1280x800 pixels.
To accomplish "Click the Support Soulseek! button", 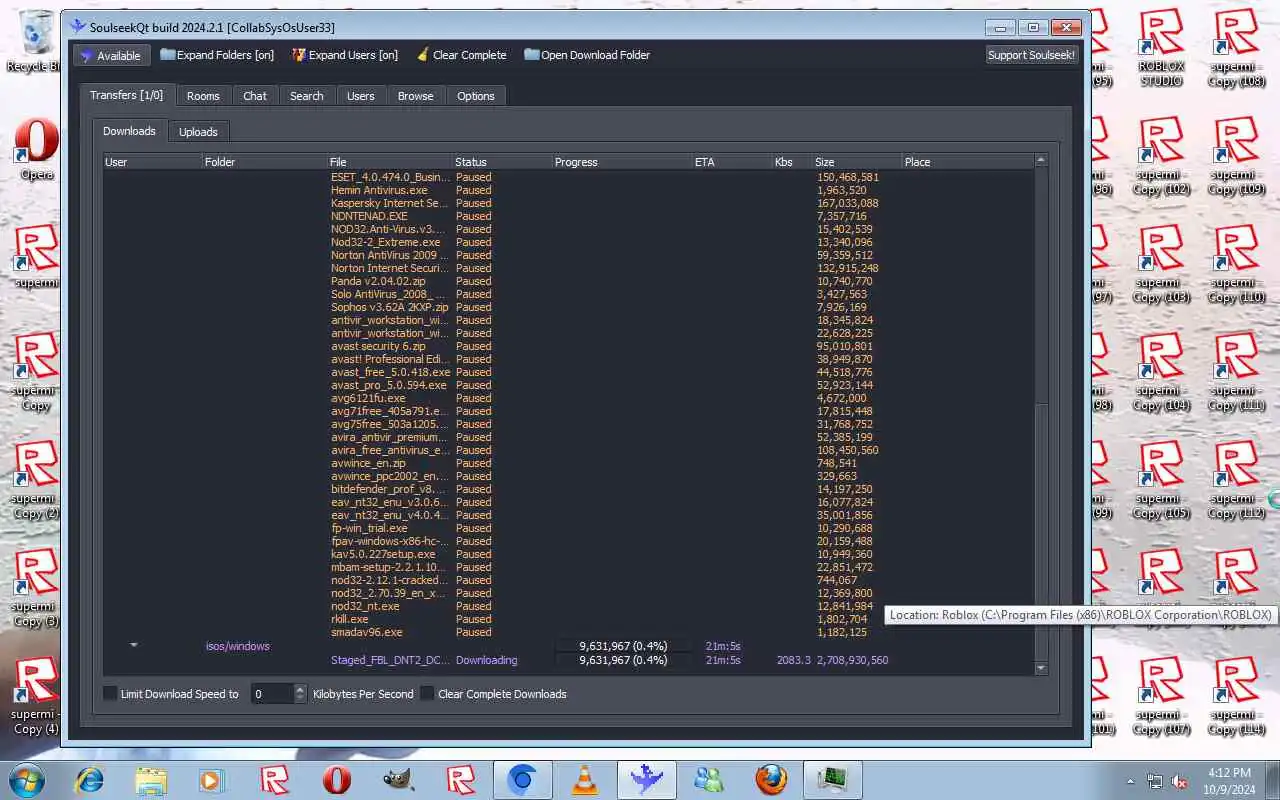I will pos(1031,55).
